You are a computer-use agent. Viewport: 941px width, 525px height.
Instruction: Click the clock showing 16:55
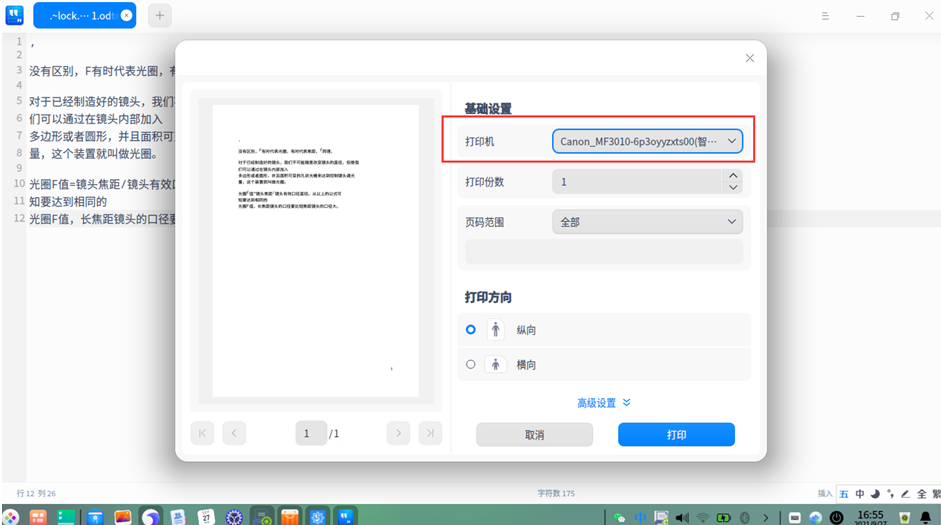click(870, 517)
